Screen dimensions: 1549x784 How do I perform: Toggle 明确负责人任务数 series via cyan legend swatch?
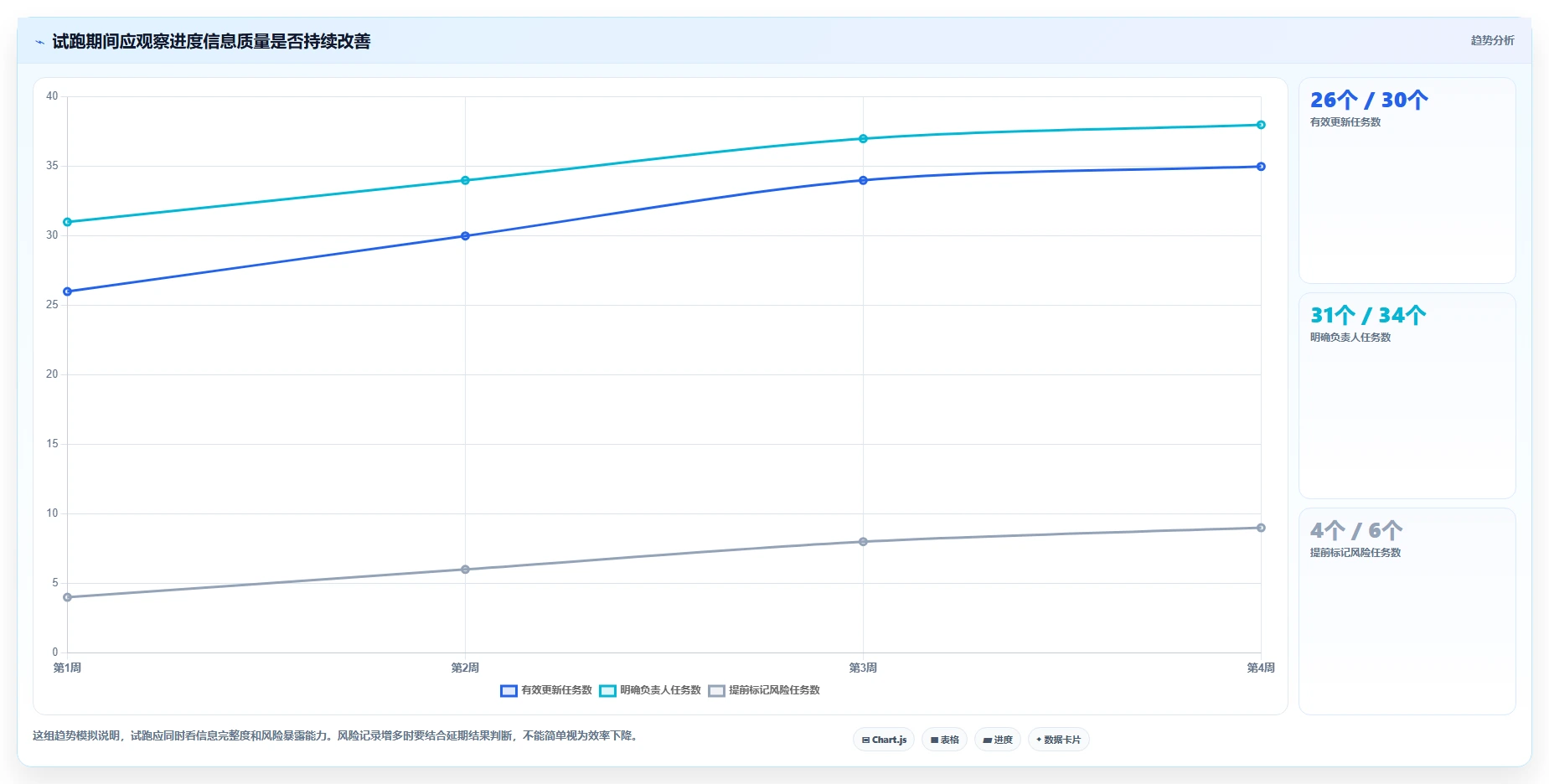[607, 691]
